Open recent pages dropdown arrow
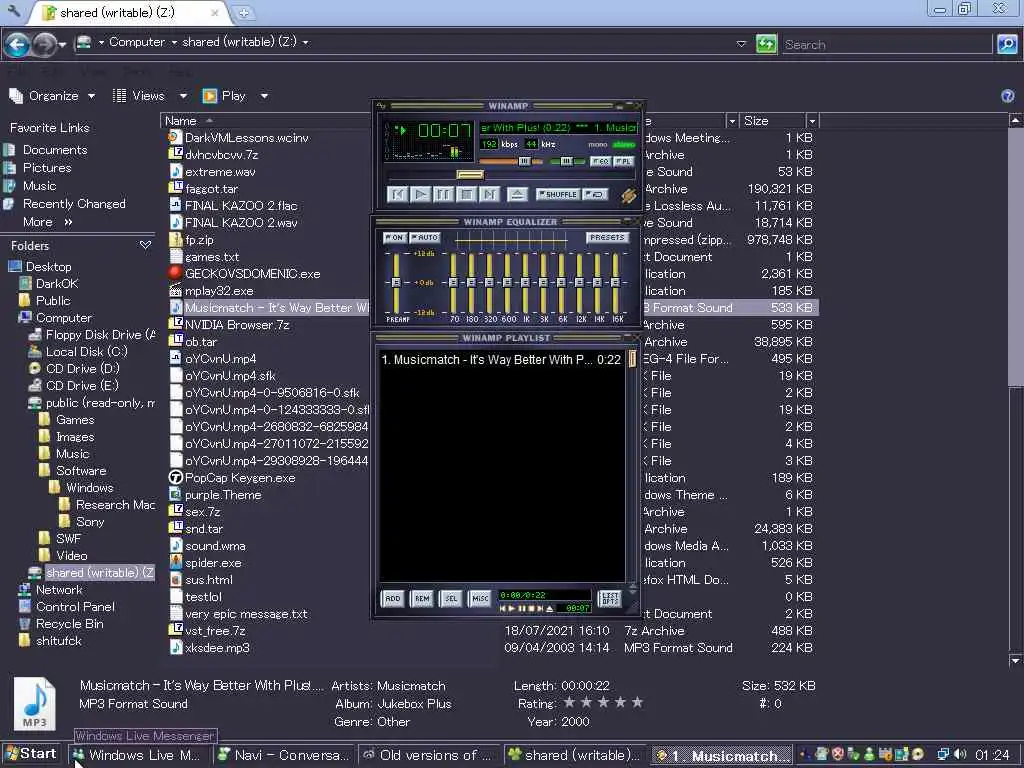The width and height of the screenshot is (1024, 768). [62, 44]
